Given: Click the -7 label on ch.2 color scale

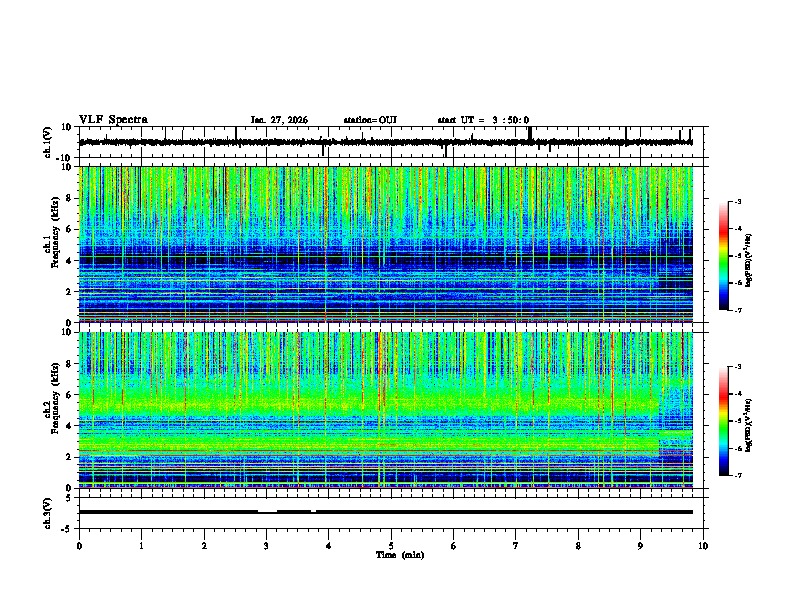Looking at the screenshot, I should [x=738, y=475].
